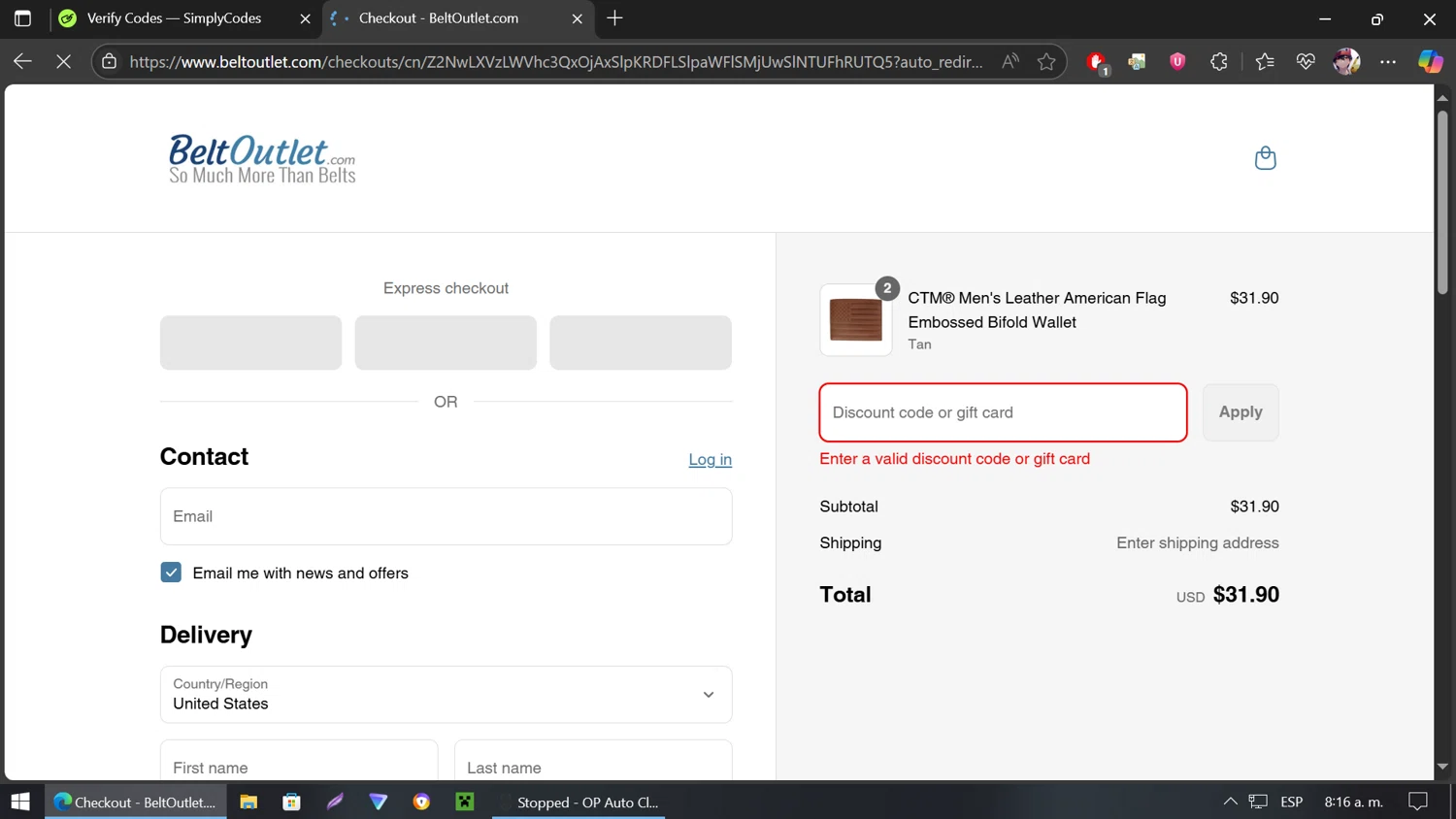
Task: Open the blue triangle app in taskbar
Action: [379, 802]
